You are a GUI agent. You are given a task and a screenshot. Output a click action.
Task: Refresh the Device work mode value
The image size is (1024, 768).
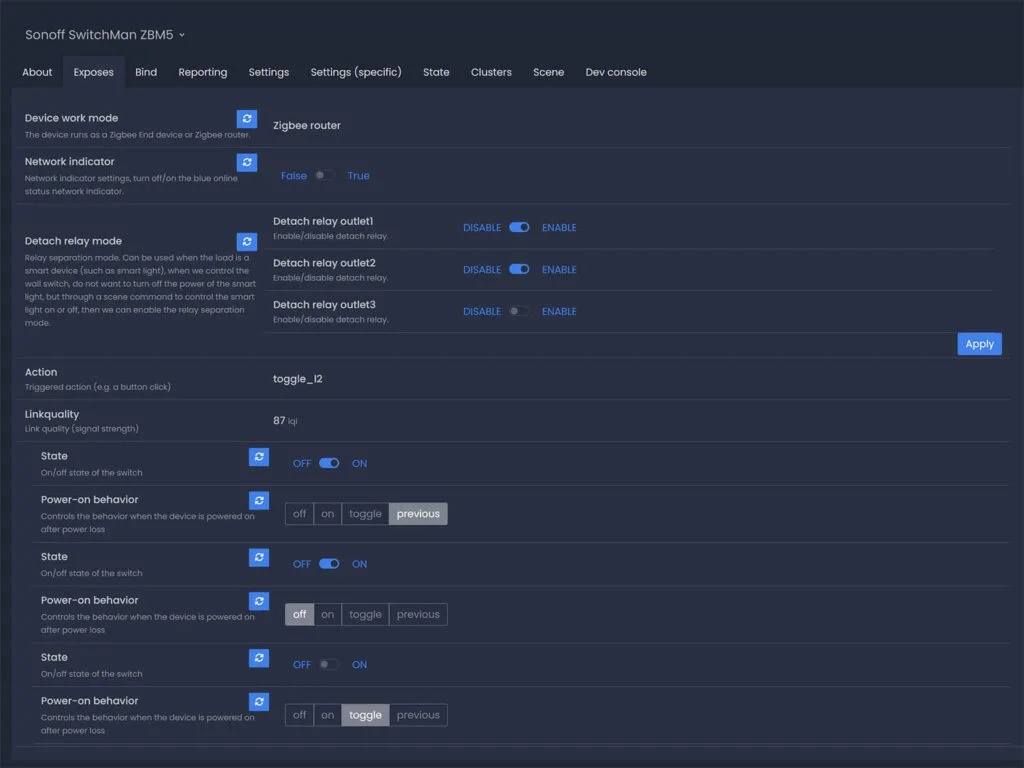pyautogui.click(x=247, y=119)
